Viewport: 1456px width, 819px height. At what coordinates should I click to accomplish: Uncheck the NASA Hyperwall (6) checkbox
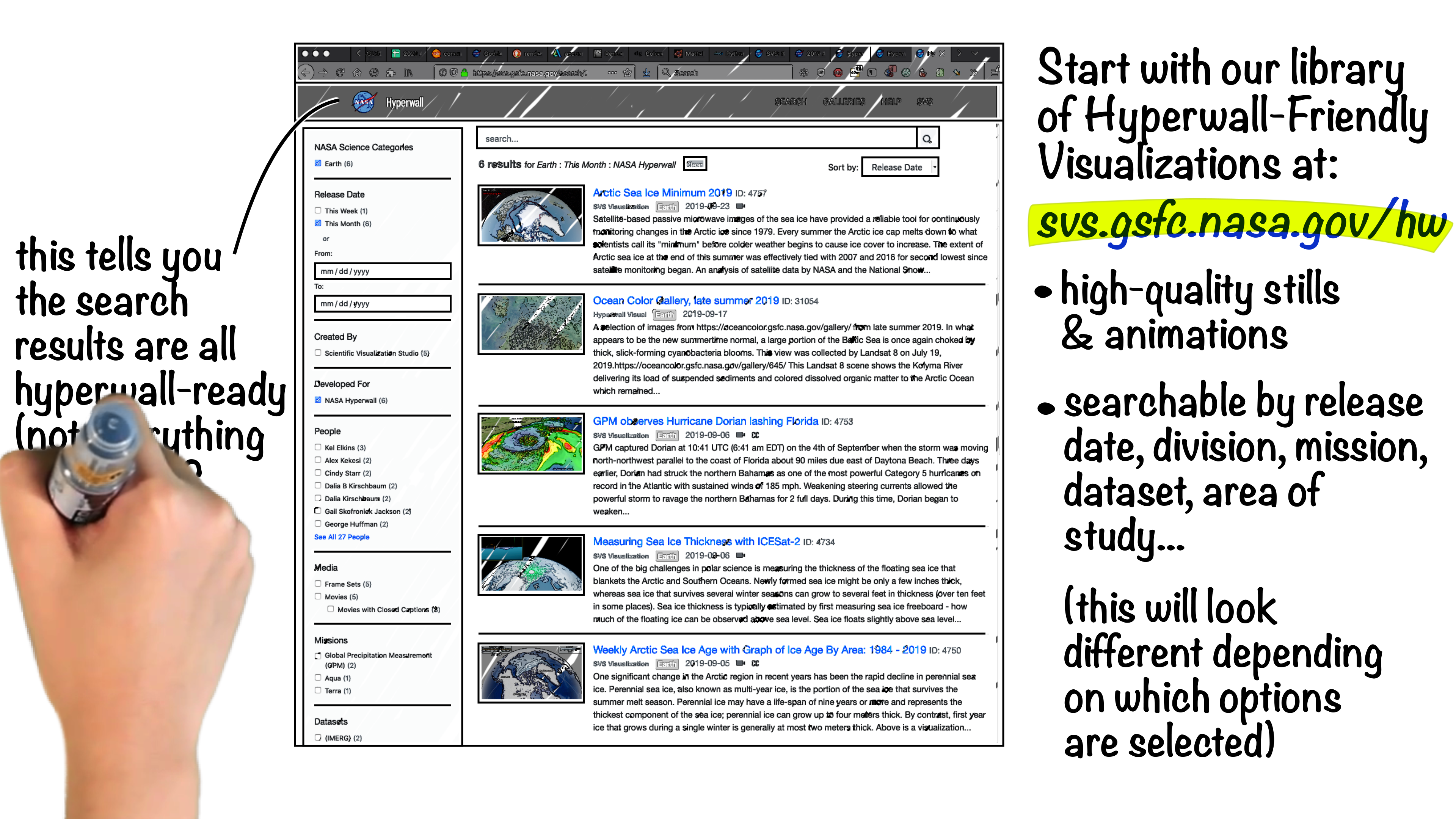coord(318,400)
